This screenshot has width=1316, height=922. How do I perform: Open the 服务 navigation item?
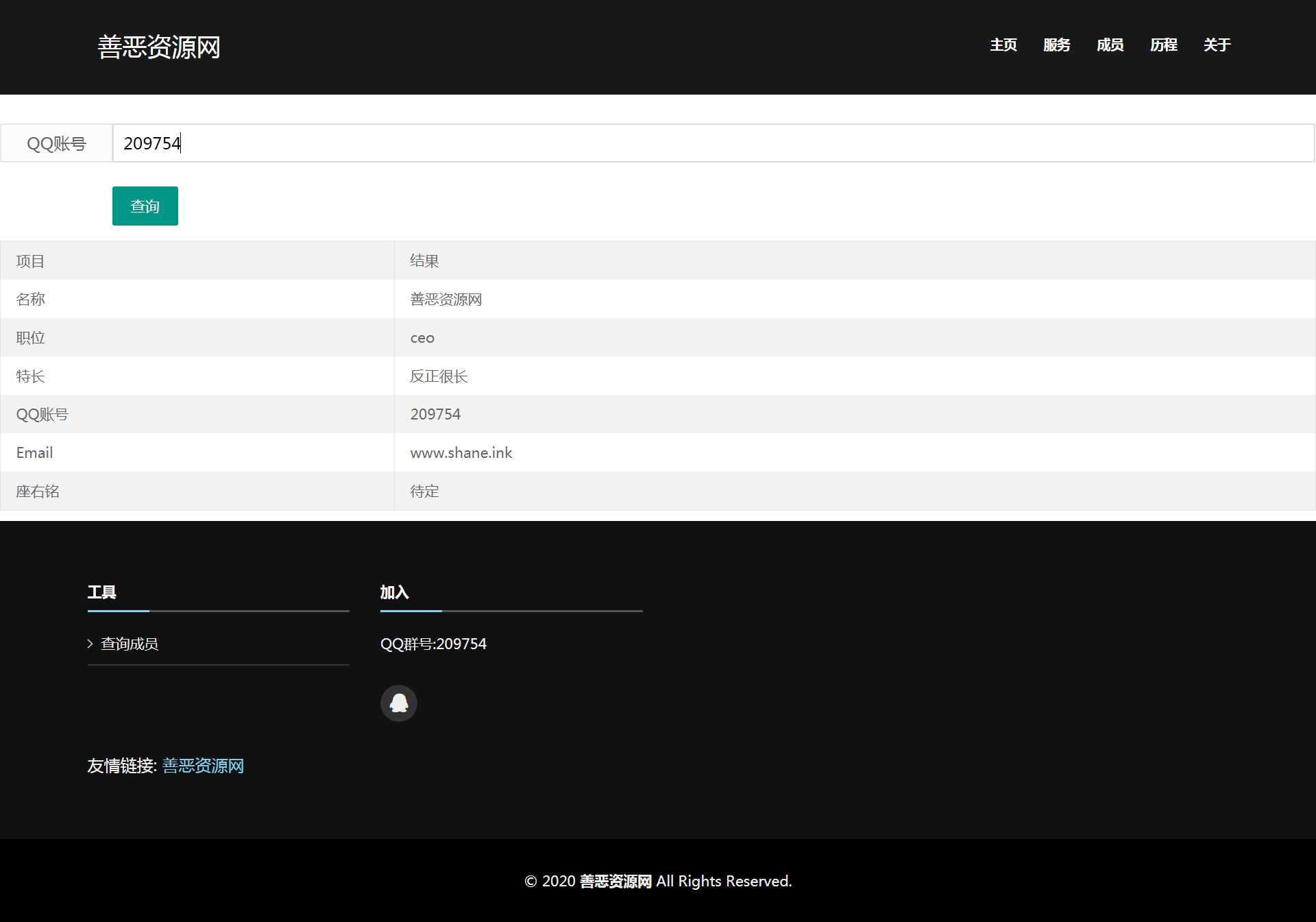coord(1057,45)
